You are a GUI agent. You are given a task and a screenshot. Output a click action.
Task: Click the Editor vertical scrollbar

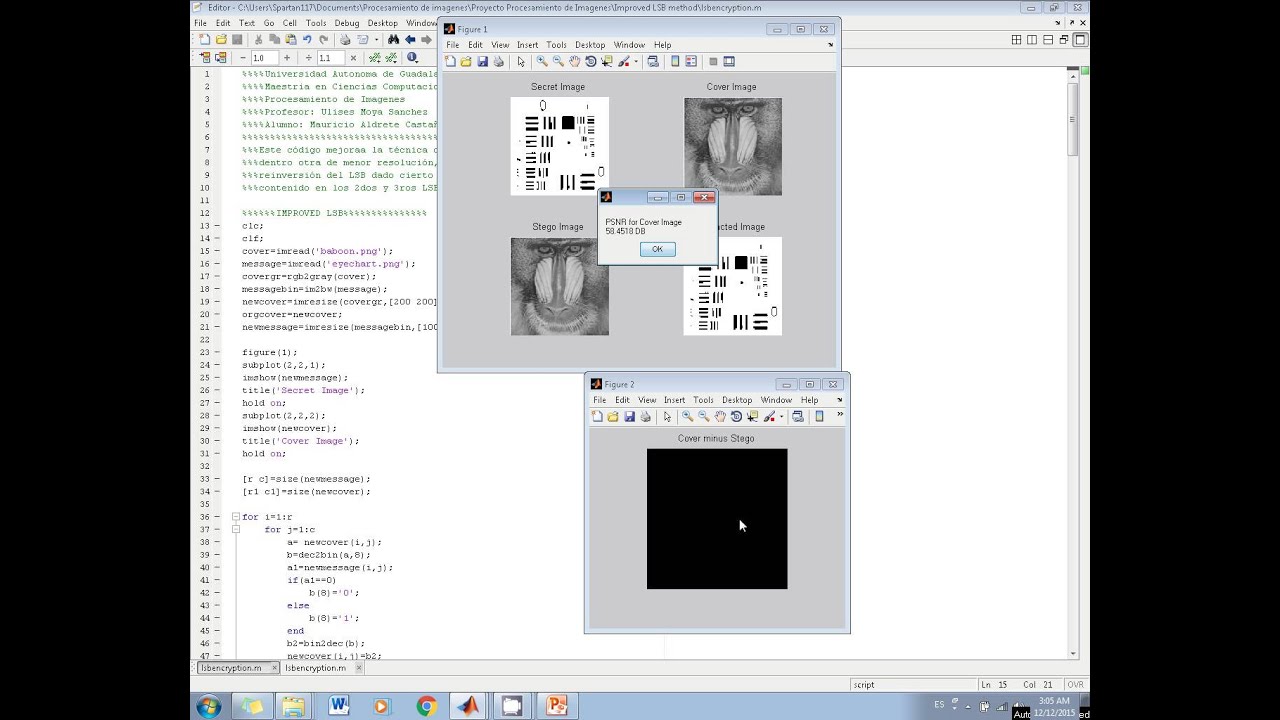click(1073, 120)
